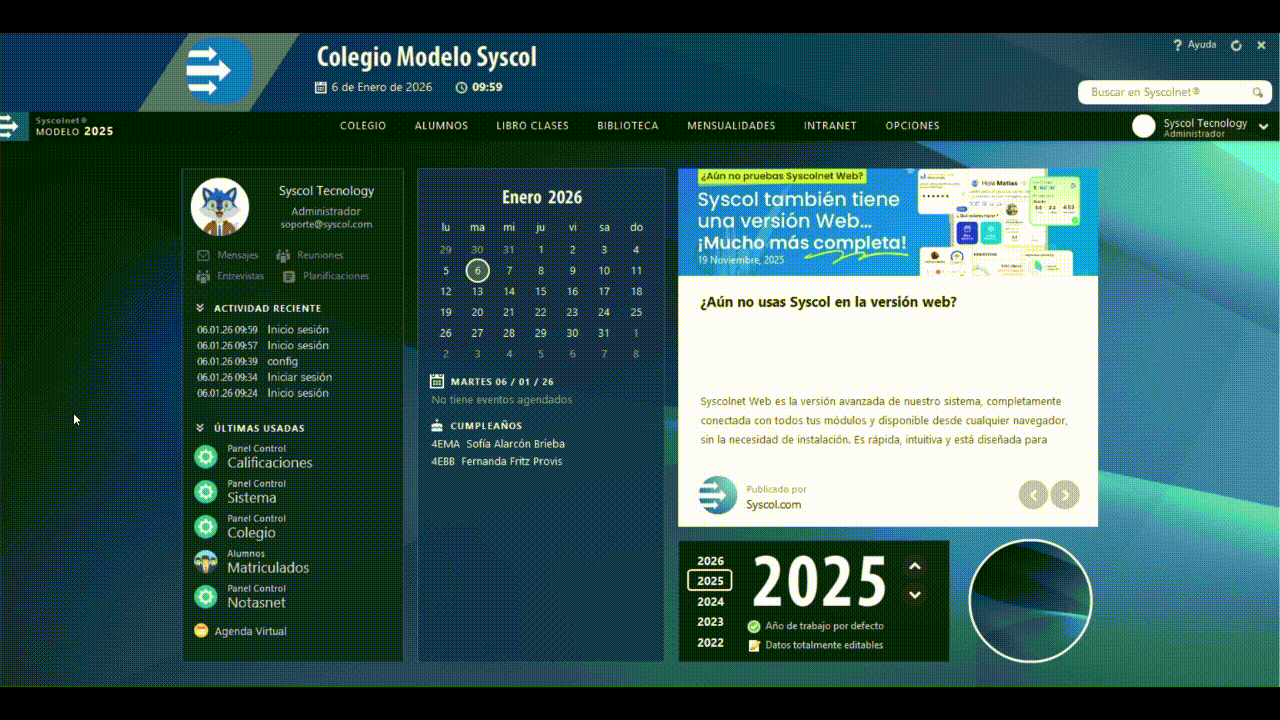Click the search magnifier icon

tap(1258, 92)
